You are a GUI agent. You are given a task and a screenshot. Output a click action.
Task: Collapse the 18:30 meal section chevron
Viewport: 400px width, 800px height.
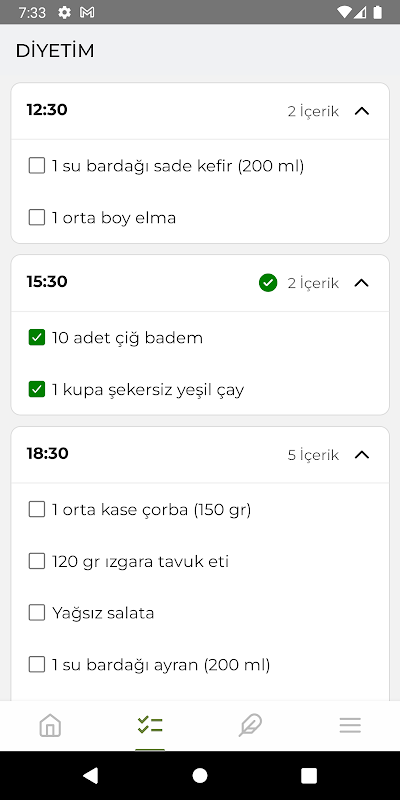tap(362, 455)
